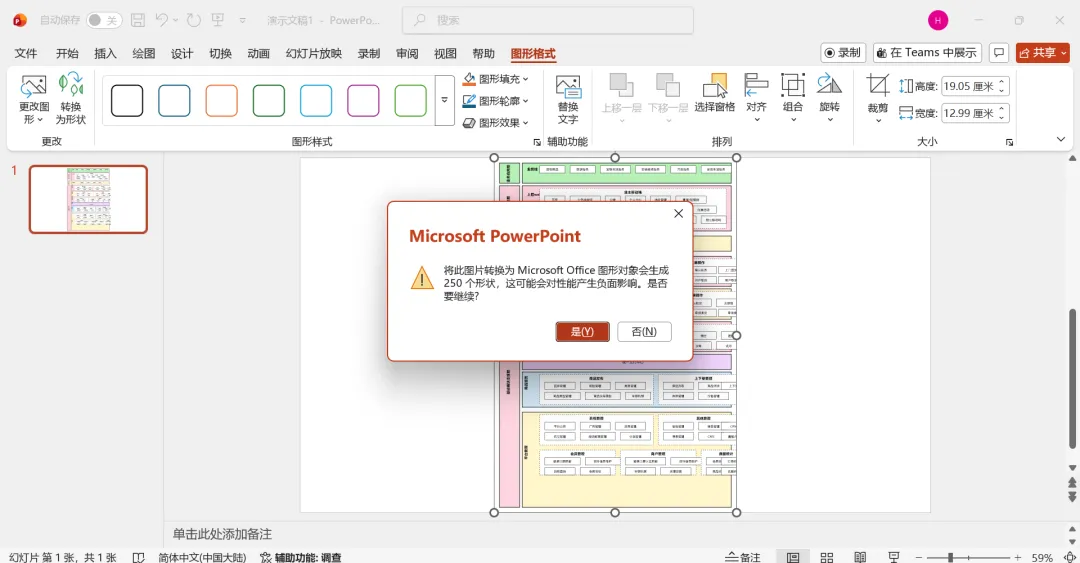Select slide 1 thumbnail

tap(88, 199)
